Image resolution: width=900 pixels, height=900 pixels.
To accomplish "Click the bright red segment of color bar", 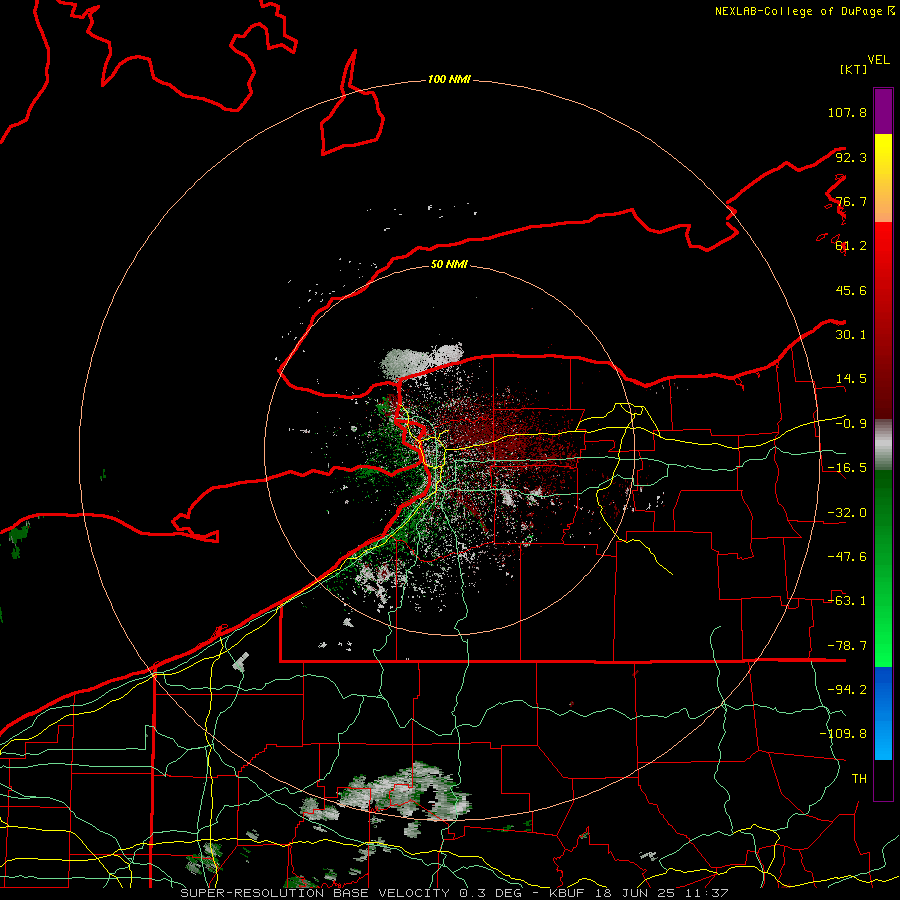I will coord(883,253).
